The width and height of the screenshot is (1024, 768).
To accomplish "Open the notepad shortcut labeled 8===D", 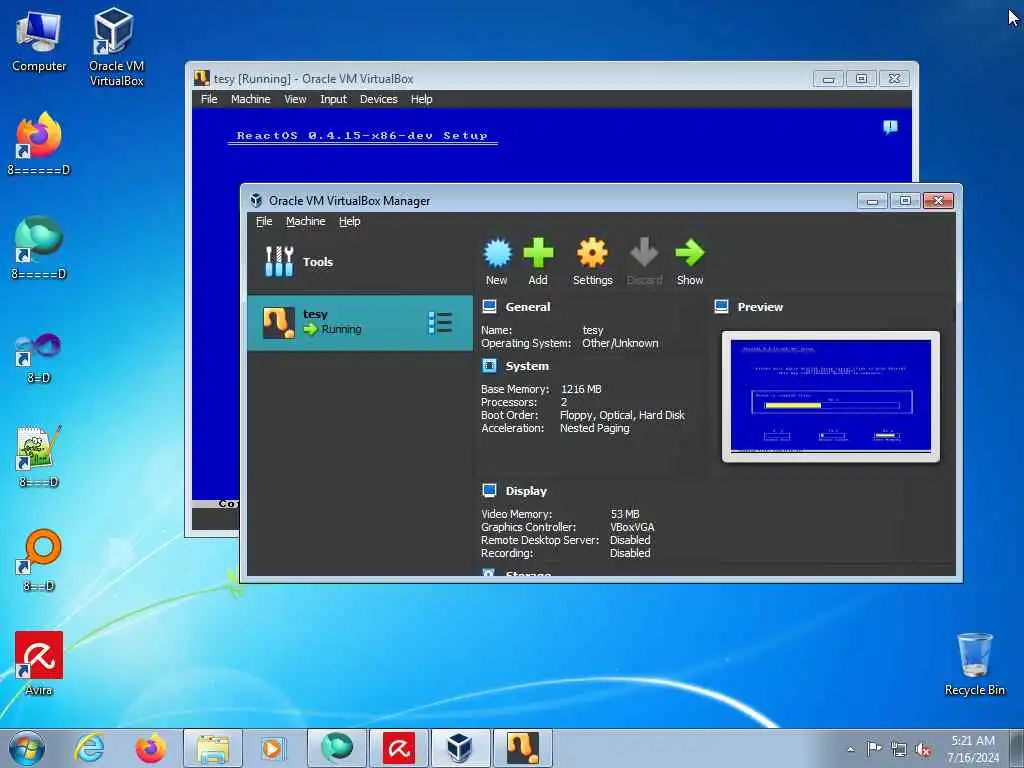I will (39, 456).
